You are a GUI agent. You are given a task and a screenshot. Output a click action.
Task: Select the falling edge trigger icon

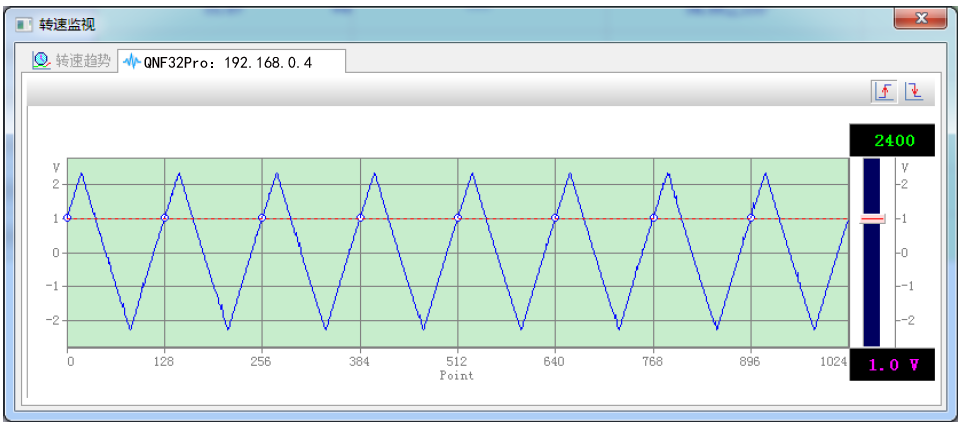914,91
